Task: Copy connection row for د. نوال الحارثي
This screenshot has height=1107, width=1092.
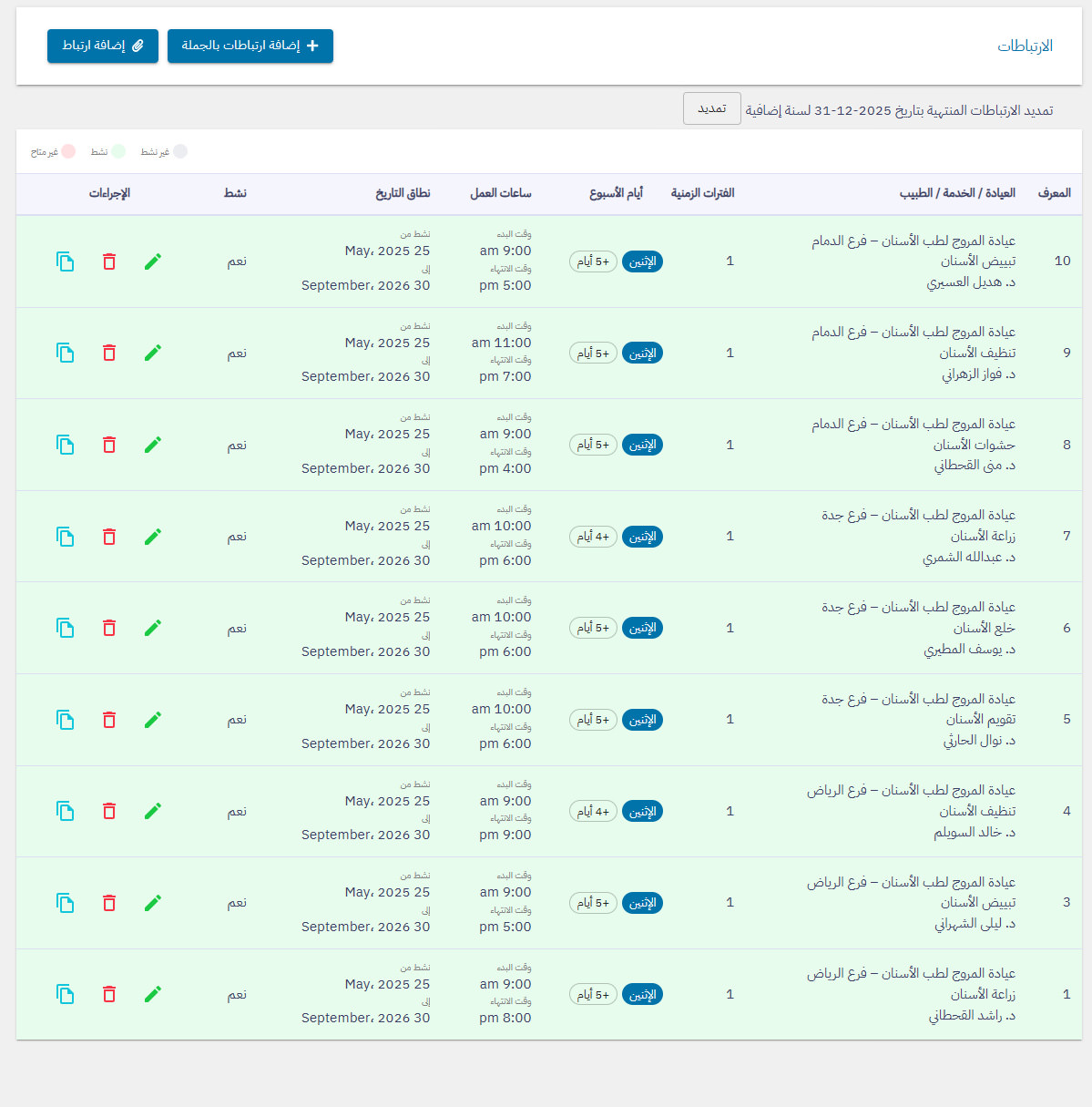Action: [65, 720]
